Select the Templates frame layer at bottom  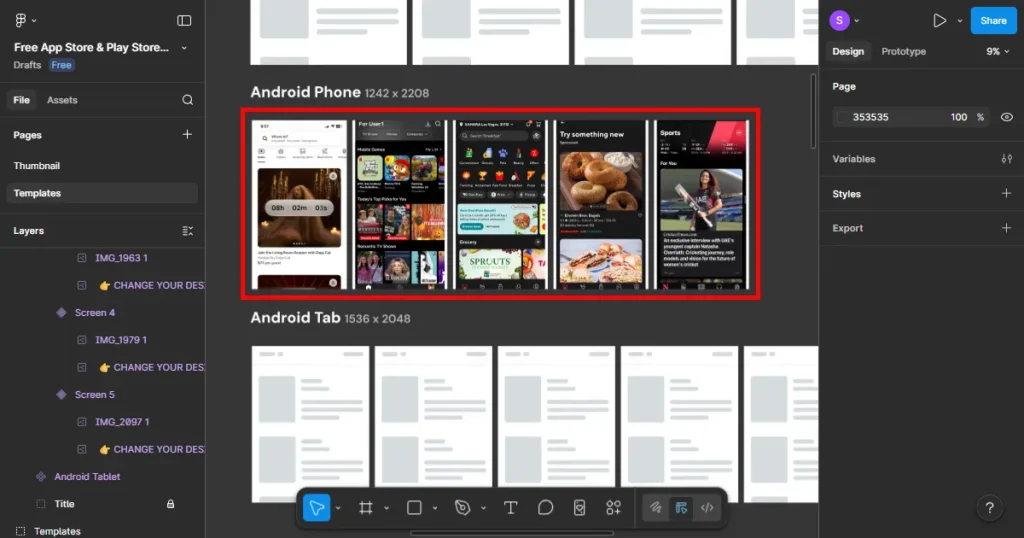click(x=57, y=531)
